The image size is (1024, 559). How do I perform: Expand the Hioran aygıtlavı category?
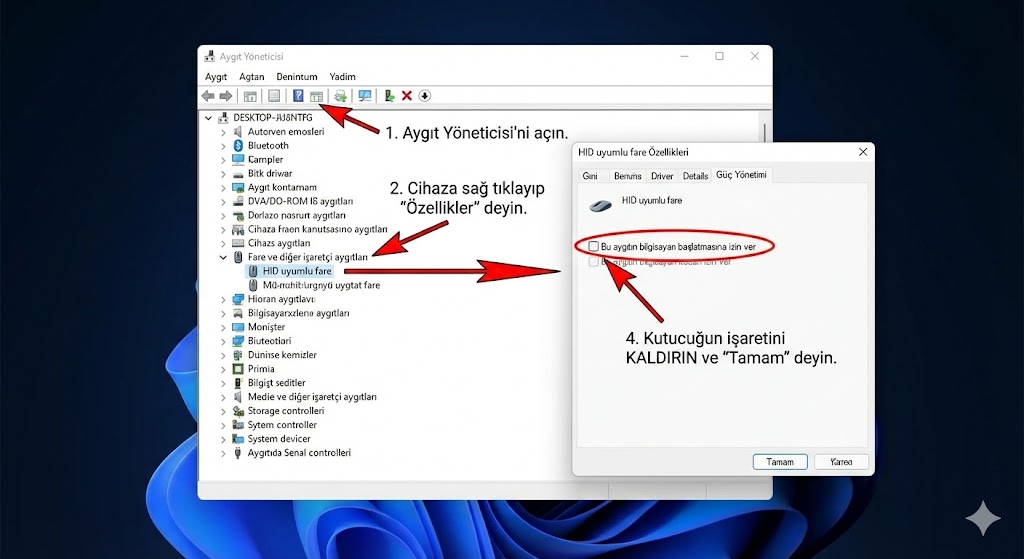click(x=223, y=299)
